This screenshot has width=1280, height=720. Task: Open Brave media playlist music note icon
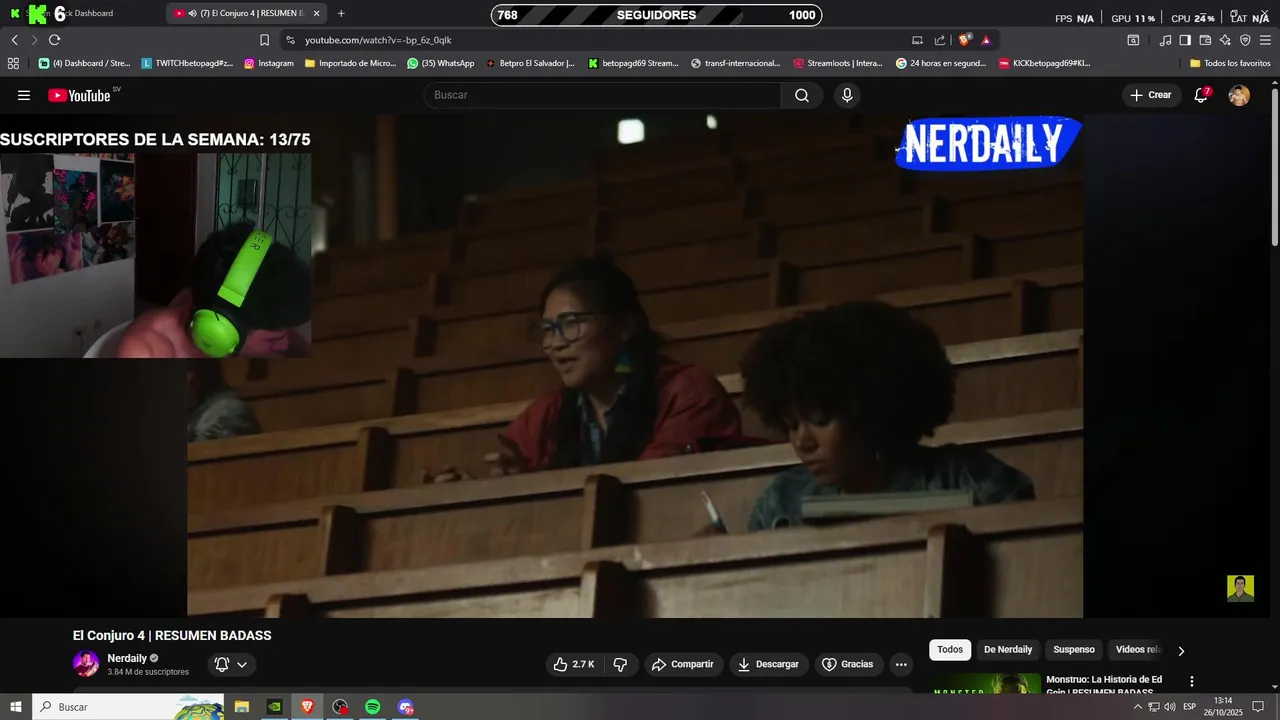point(1165,40)
